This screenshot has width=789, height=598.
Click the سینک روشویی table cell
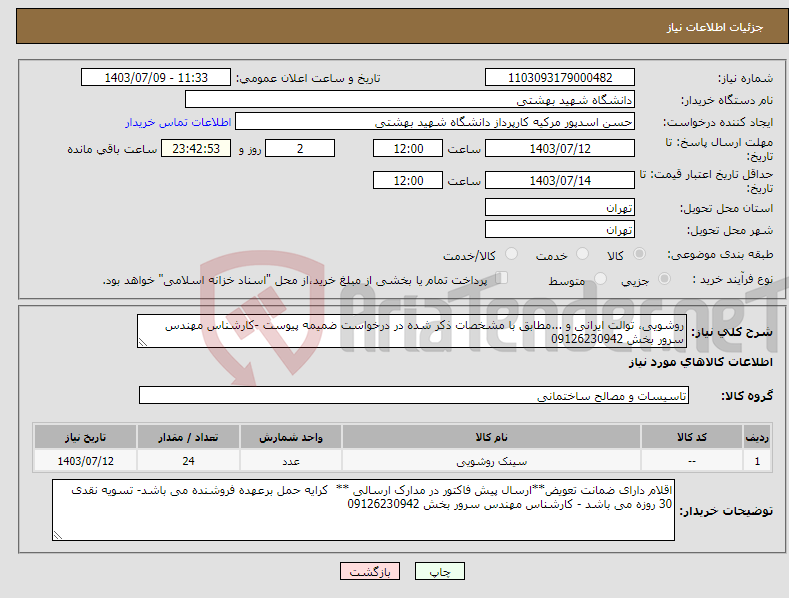pyautogui.click(x=491, y=461)
